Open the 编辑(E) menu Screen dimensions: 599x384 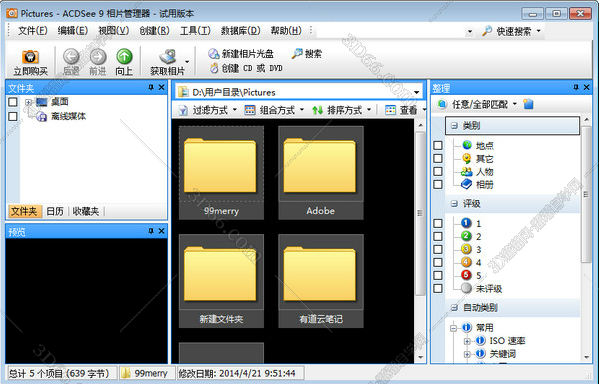[x=73, y=31]
